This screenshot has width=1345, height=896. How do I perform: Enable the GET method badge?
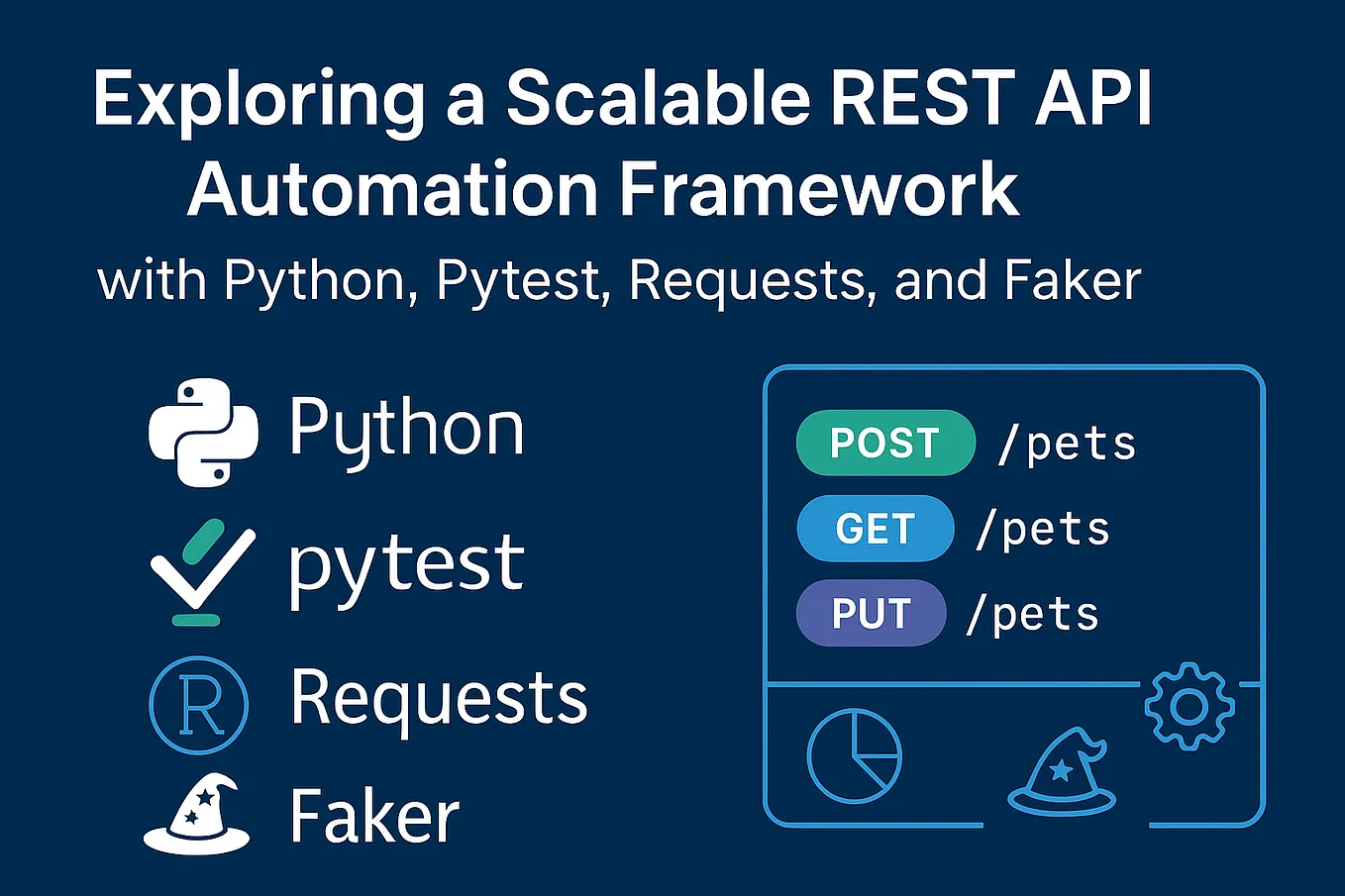[x=876, y=528]
